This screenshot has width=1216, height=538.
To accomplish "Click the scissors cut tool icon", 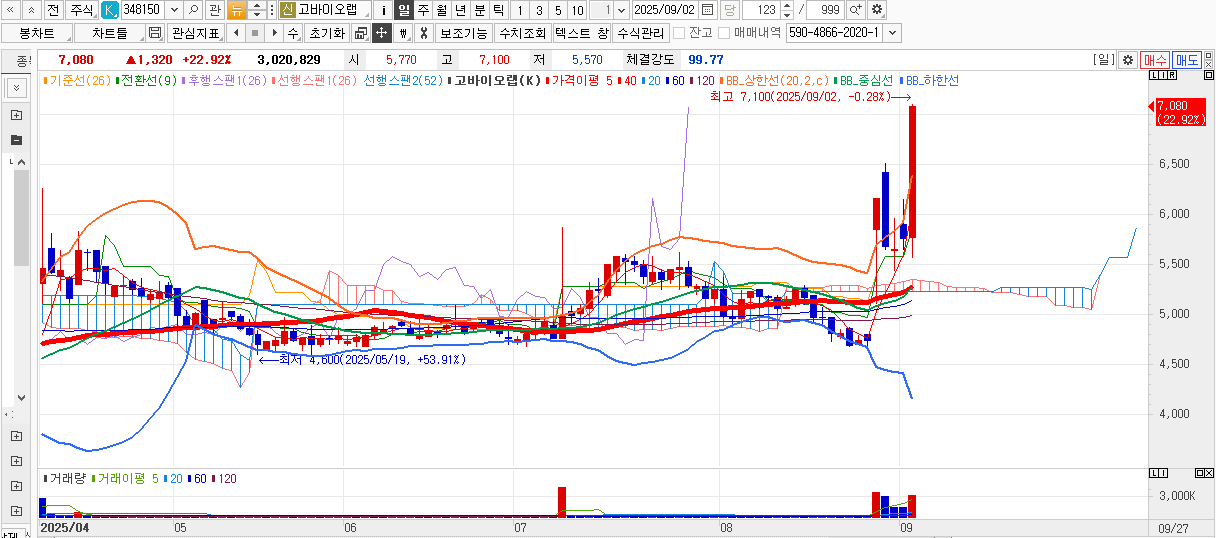I will 423,33.
